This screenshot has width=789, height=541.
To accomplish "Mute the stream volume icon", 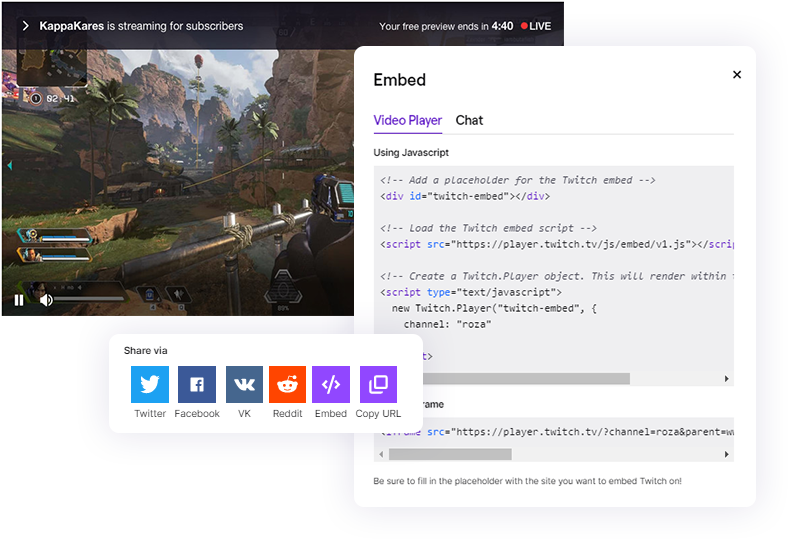I will click(x=46, y=300).
